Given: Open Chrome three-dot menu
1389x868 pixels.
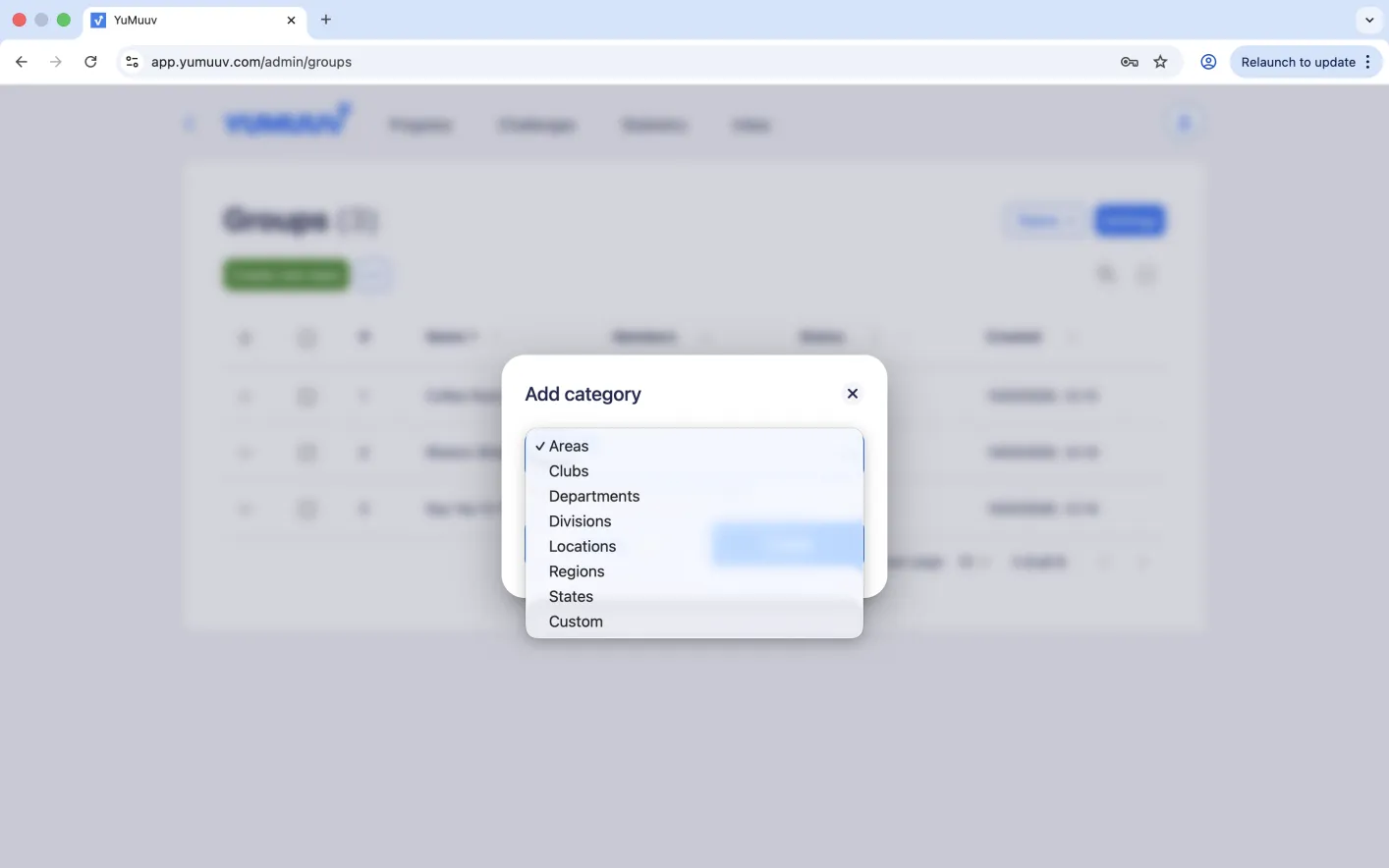Looking at the screenshot, I should tap(1368, 62).
